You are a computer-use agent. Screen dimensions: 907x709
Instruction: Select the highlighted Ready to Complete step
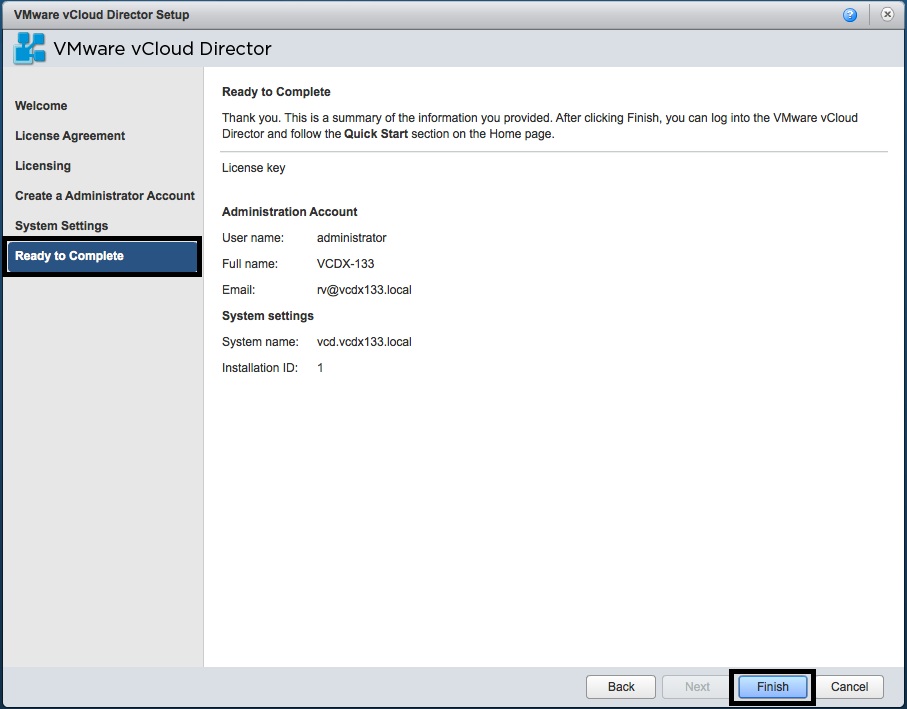coord(69,255)
